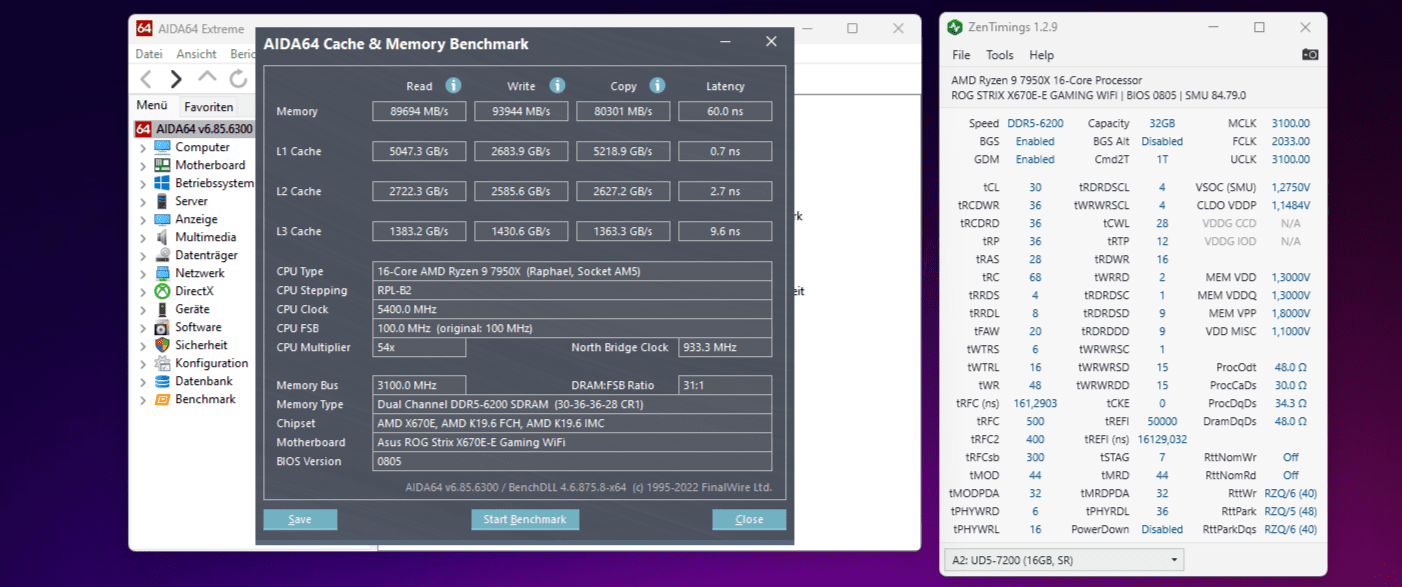1402x587 pixels.
Task: Click the DDR5-6200 speed value in ZenTimings
Action: tap(1035, 124)
